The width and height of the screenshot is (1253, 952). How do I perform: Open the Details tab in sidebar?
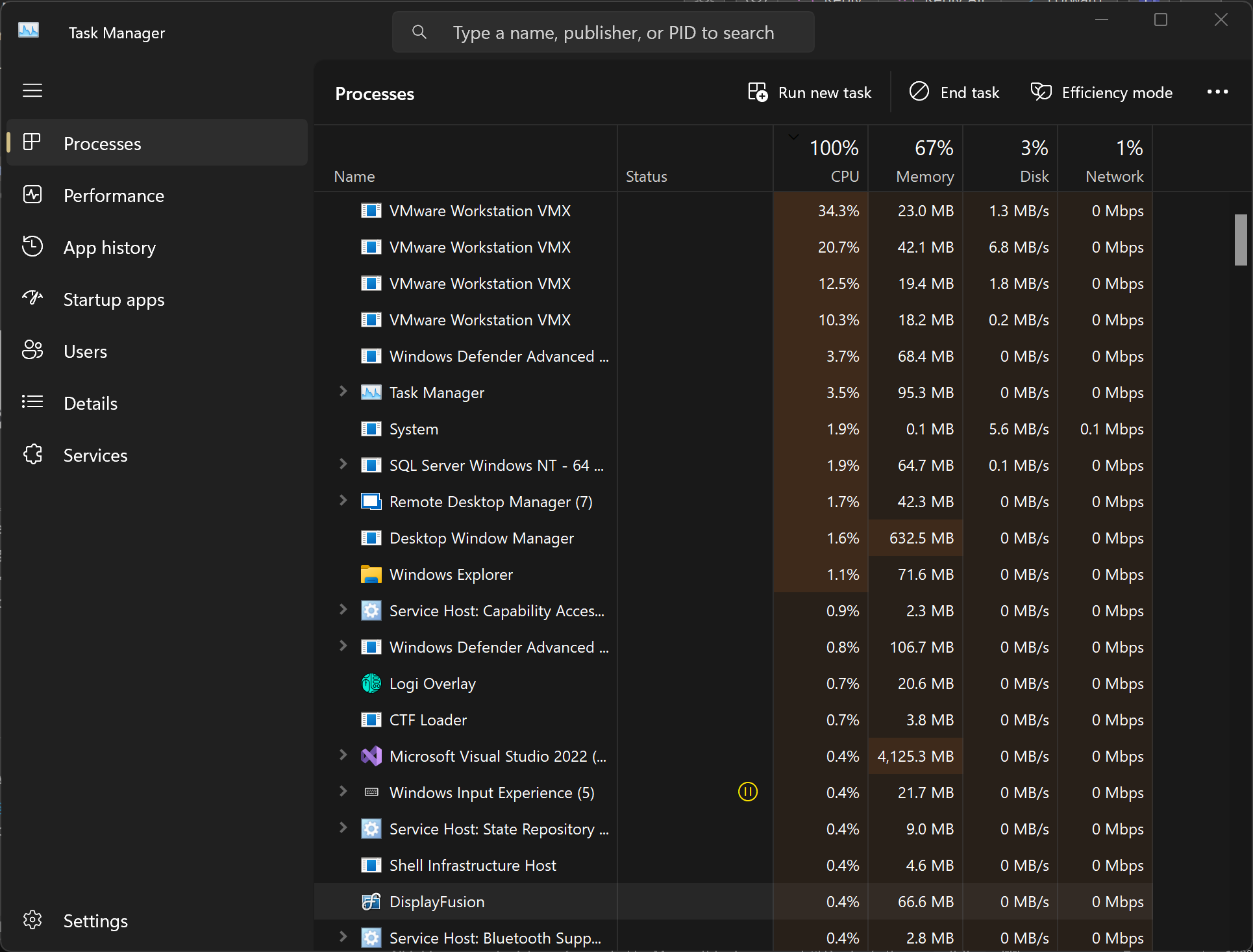click(90, 403)
